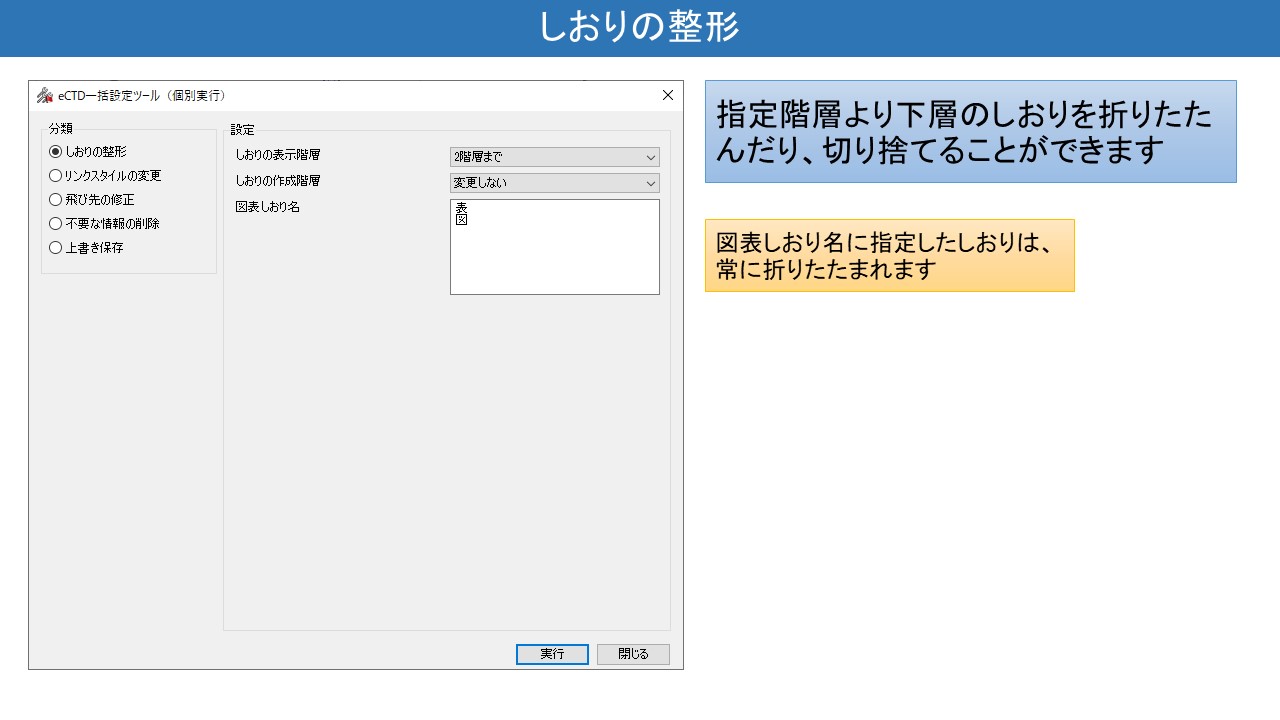This screenshot has height=720, width=1280.
Task: Click the eCTD一括設定ツール（個別実行）window title
Action: [x=142, y=96]
